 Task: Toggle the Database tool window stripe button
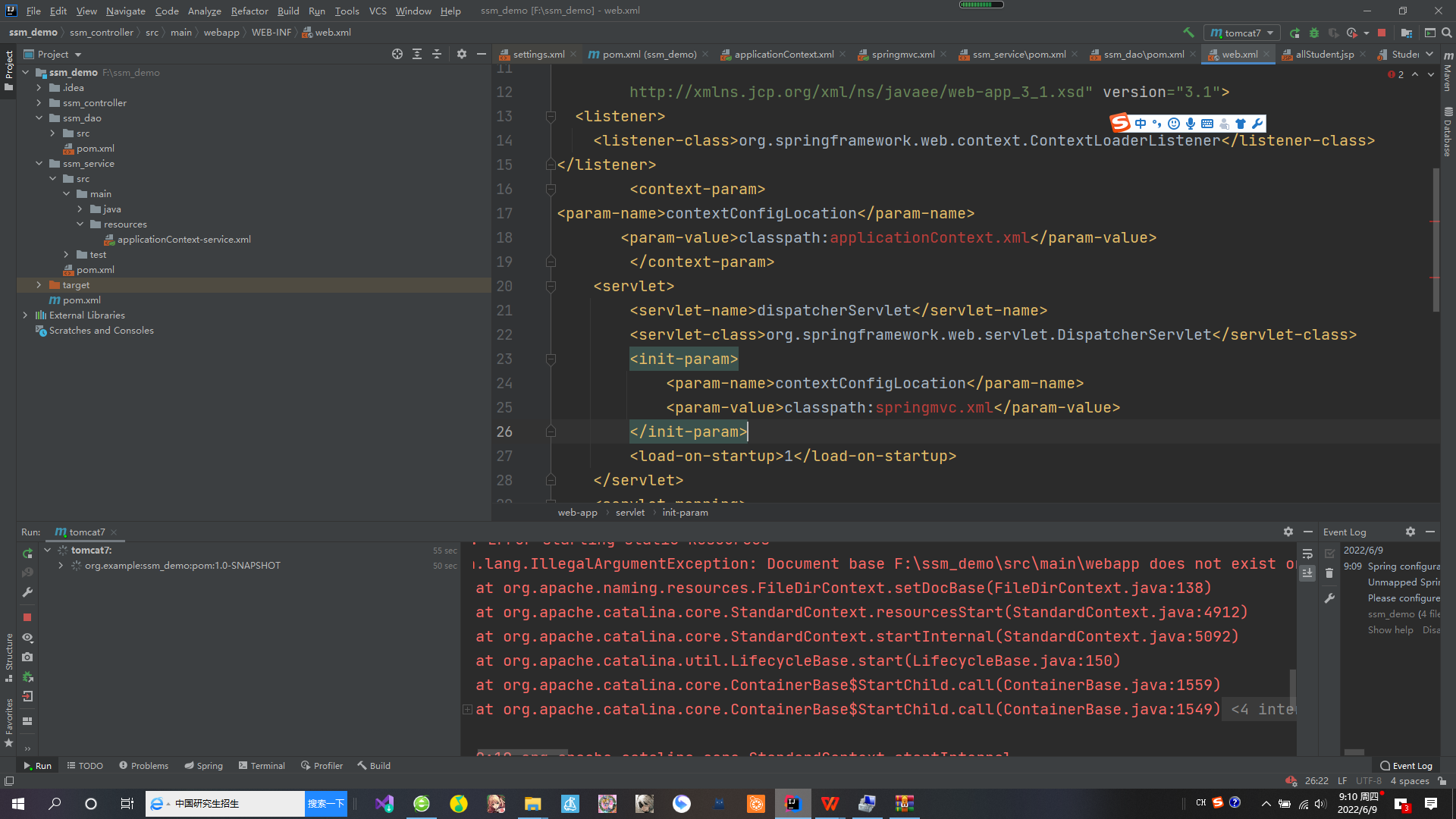click(1448, 132)
